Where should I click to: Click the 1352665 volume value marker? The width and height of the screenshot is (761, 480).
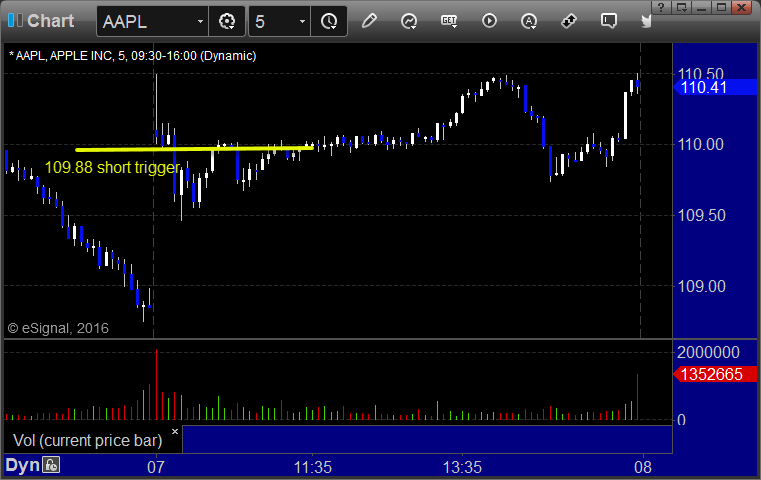[x=715, y=374]
